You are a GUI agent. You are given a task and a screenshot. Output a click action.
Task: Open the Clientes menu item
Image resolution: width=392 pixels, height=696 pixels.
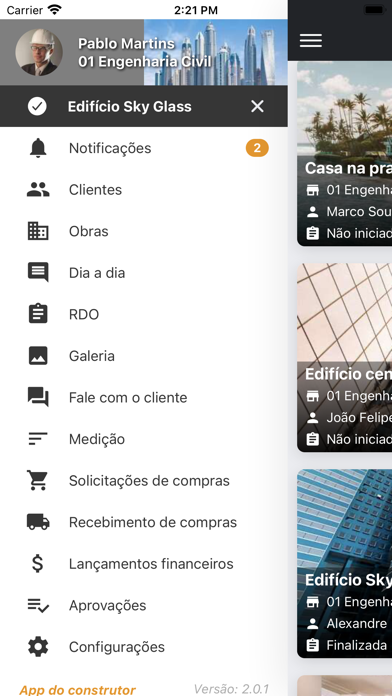(x=144, y=190)
